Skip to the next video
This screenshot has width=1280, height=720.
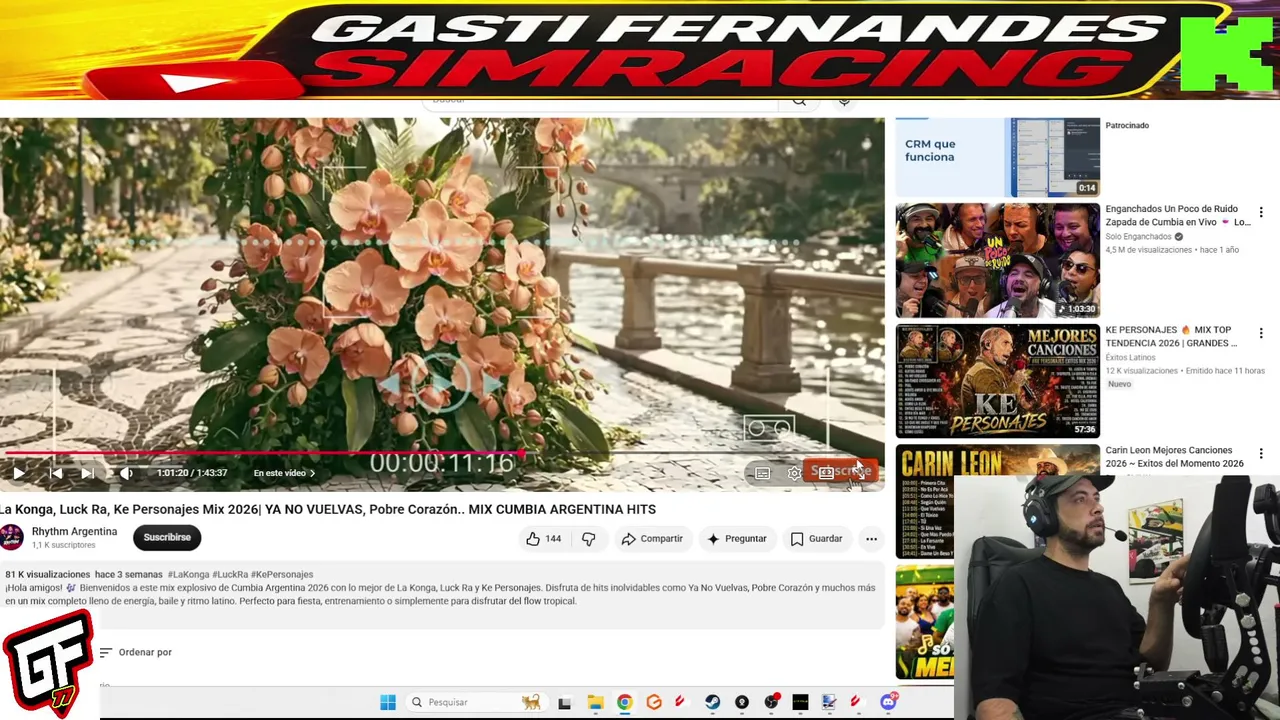pyautogui.click(x=88, y=473)
